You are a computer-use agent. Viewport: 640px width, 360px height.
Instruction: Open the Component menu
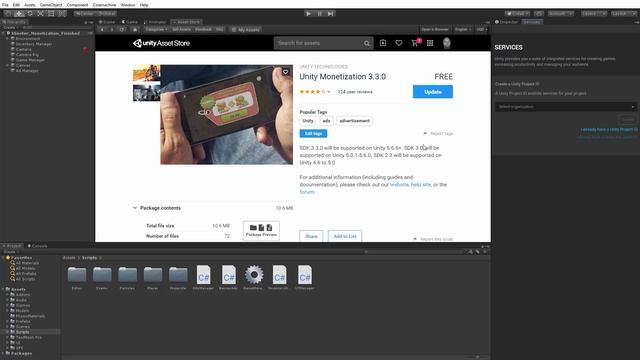pyautogui.click(x=77, y=5)
